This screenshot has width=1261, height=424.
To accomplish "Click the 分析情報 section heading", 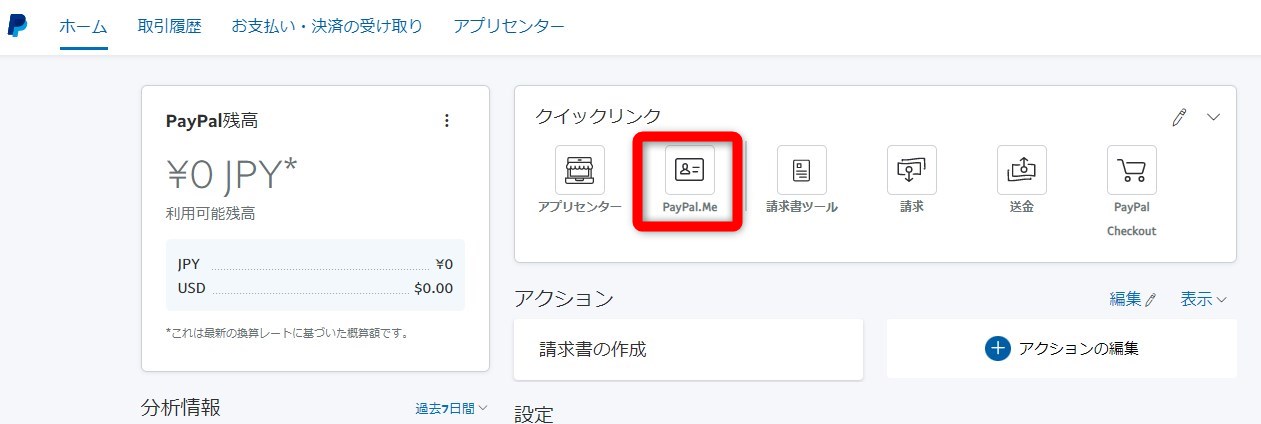I will [x=181, y=407].
